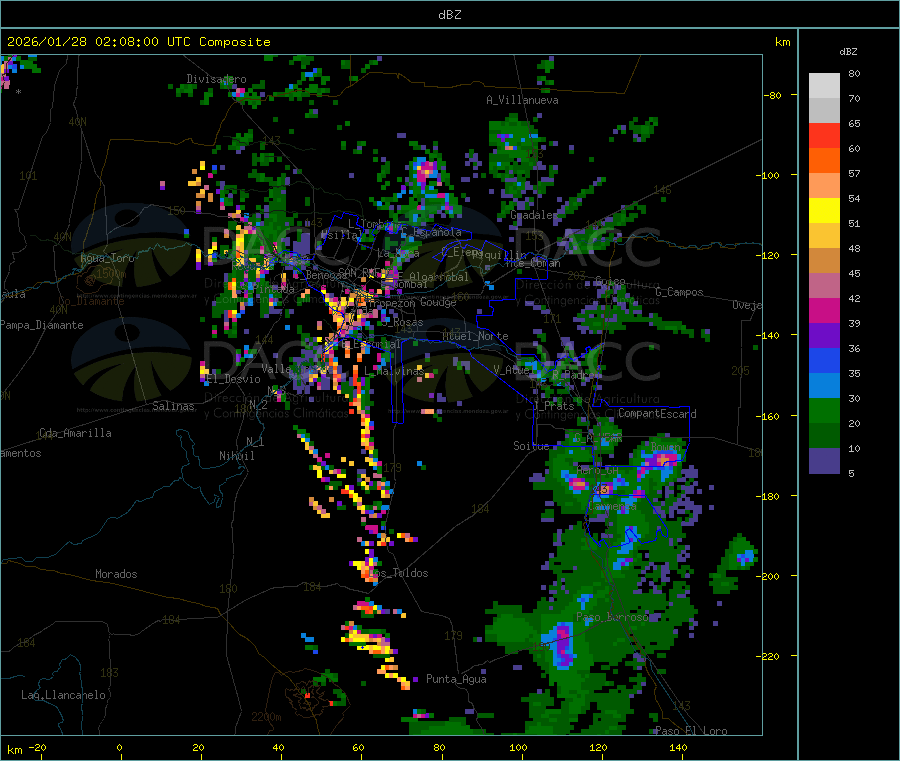The image size is (900, 761).
Task: Click the 'J_Prats' location label
Action: click(553, 406)
